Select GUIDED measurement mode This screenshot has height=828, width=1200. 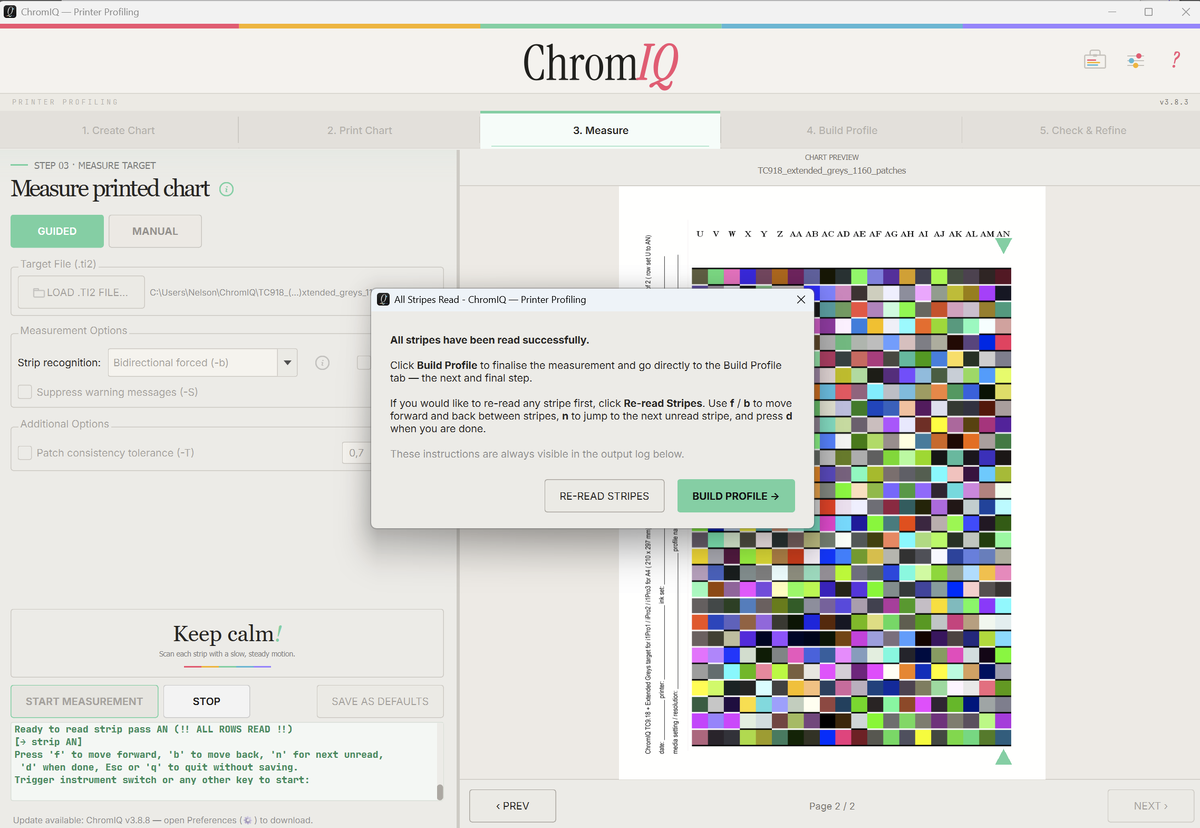coord(57,231)
